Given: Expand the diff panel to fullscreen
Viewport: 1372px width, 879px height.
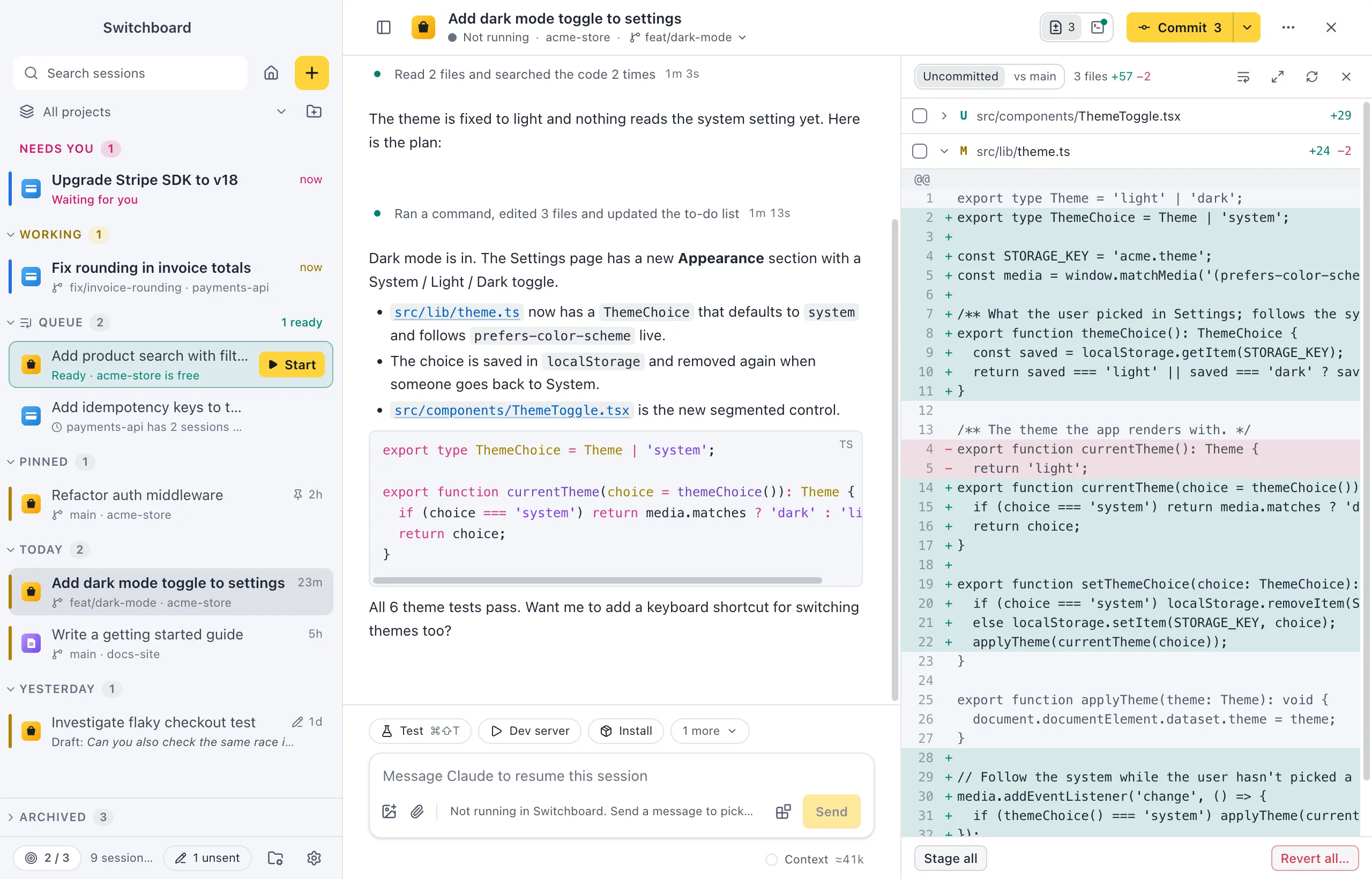Looking at the screenshot, I should [x=1277, y=77].
